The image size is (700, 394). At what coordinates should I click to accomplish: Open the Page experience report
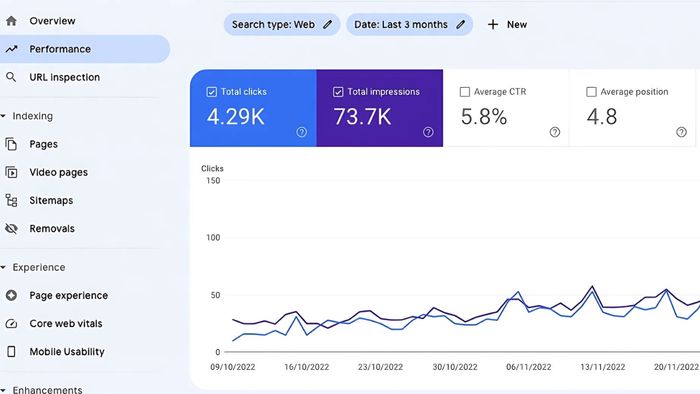pyautogui.click(x=69, y=295)
